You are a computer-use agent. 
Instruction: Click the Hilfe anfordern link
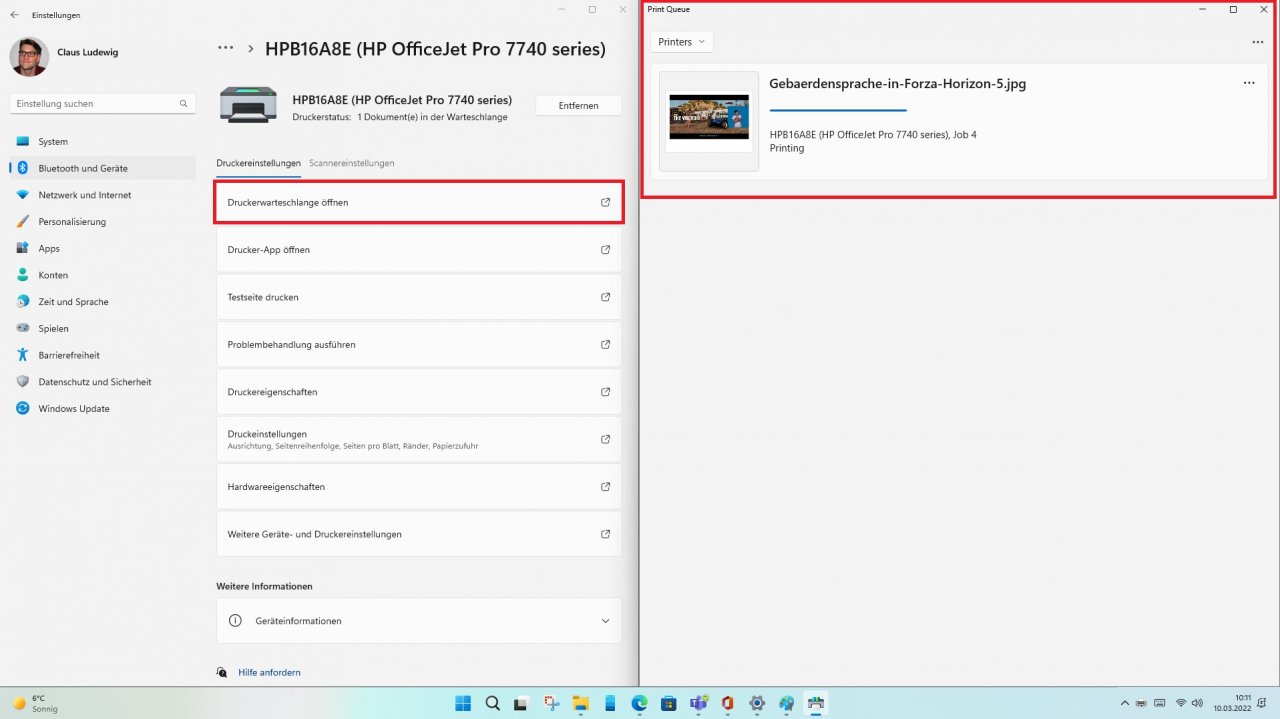269,672
